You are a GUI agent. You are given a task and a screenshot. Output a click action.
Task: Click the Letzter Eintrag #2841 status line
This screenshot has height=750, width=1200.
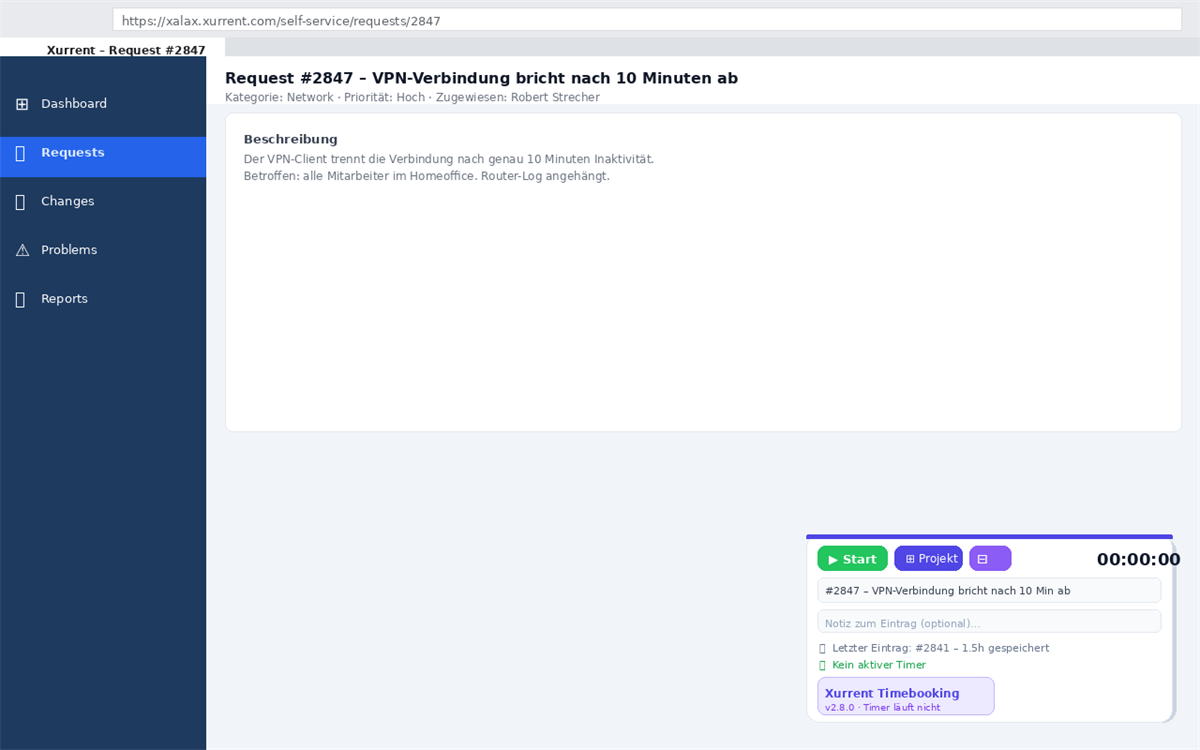pos(934,648)
